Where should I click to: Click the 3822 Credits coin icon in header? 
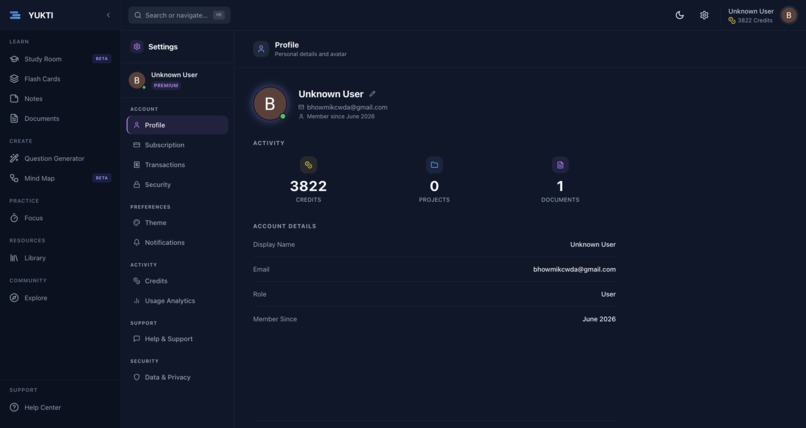(732, 21)
